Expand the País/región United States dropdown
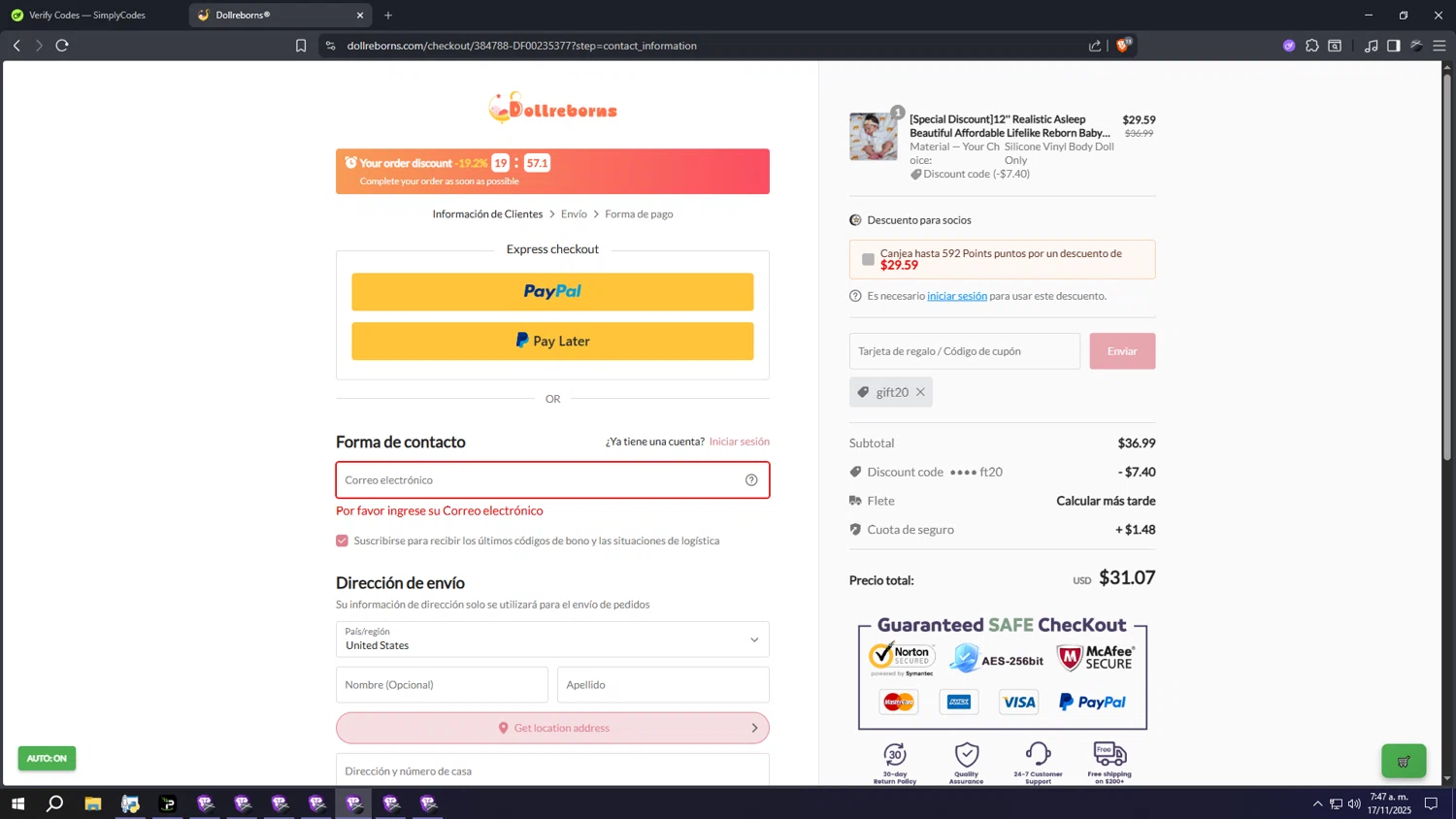The height and width of the screenshot is (819, 1456). [x=552, y=639]
